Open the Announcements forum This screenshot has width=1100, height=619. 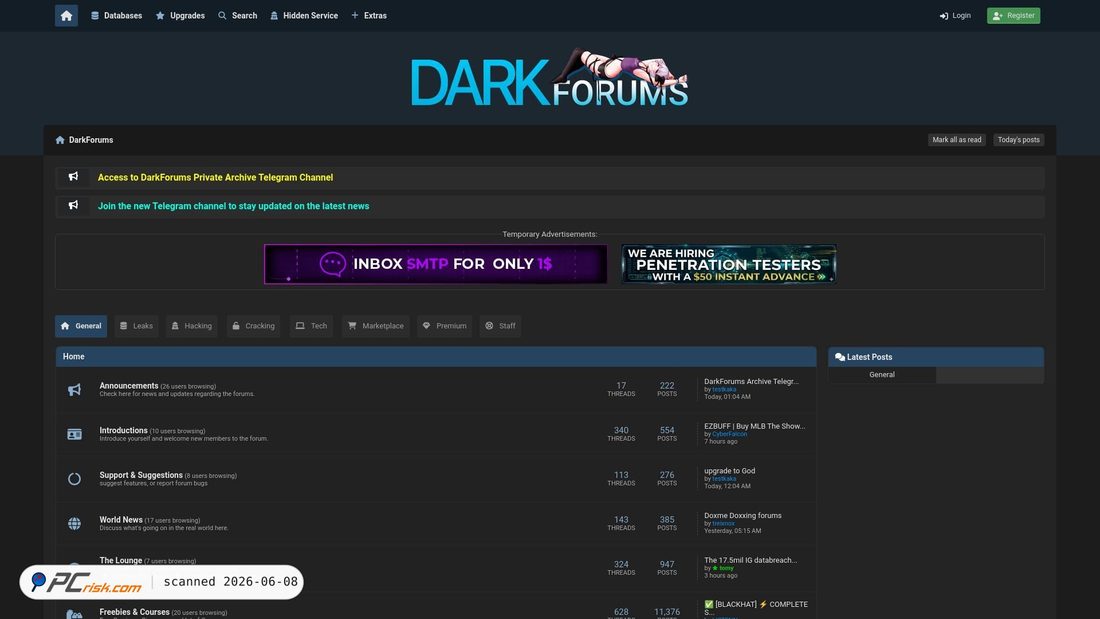[x=128, y=386]
